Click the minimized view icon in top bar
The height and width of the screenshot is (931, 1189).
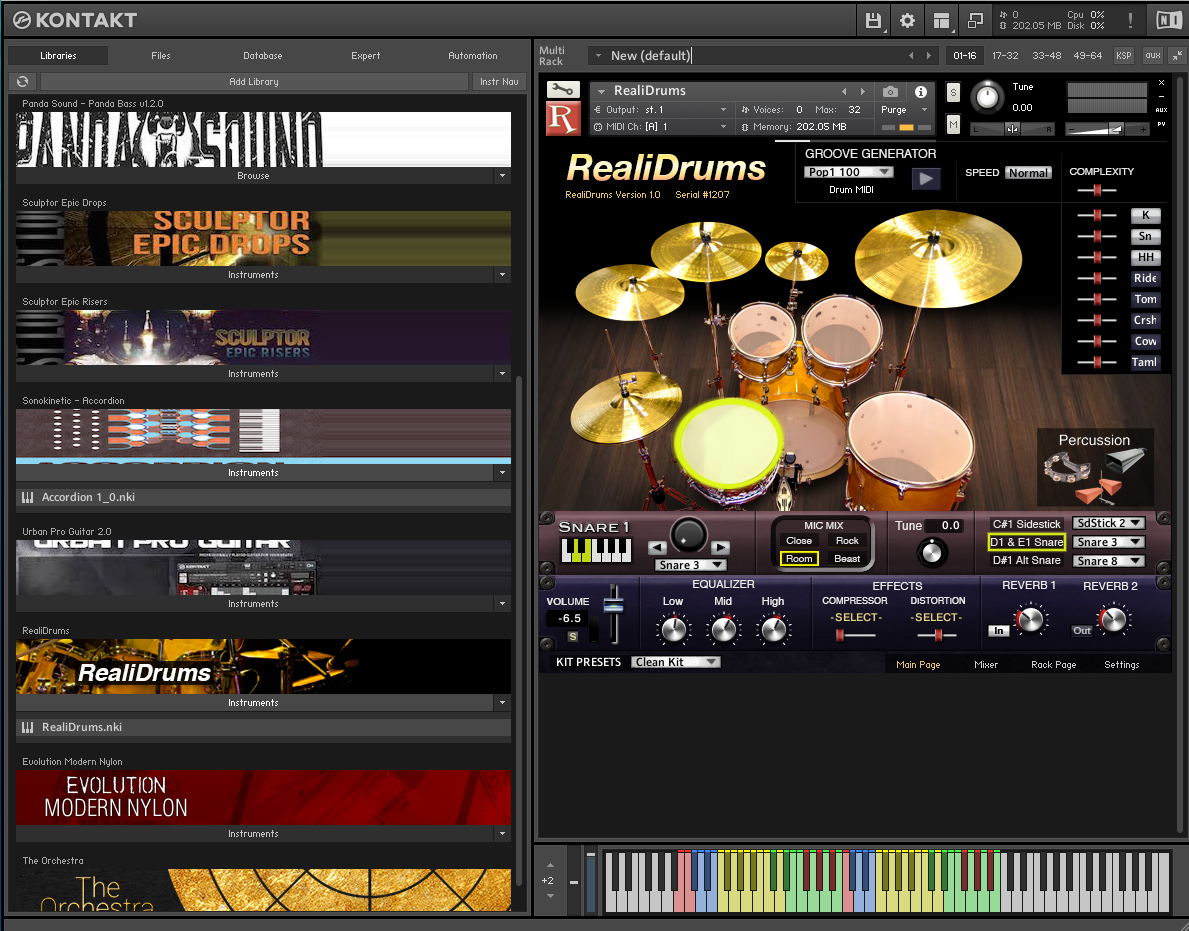click(975, 20)
